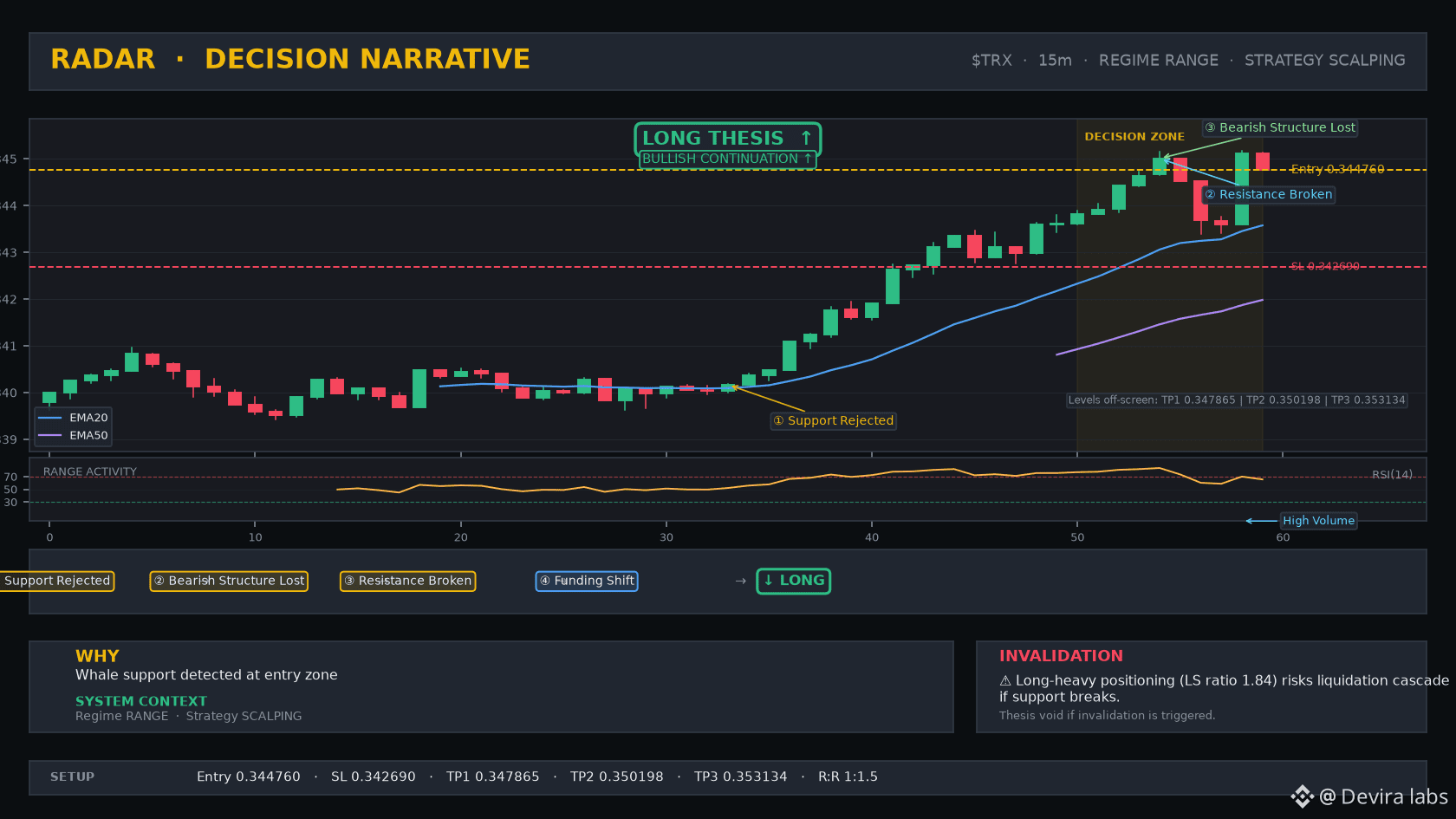The image size is (1456, 819).
Task: Click the DECISION ZONE label
Action: tap(1134, 136)
